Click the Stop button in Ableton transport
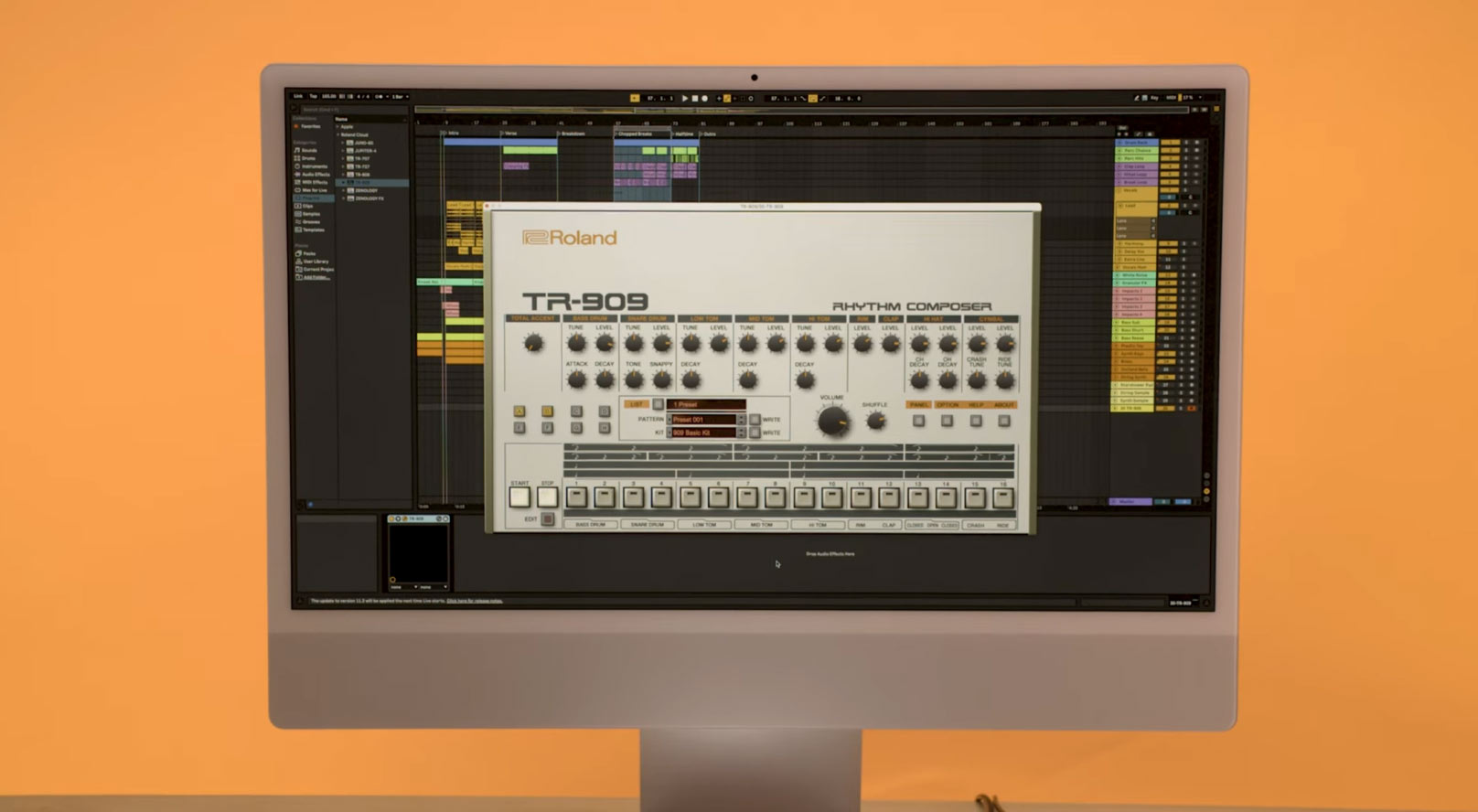This screenshot has width=1478, height=812. tap(694, 99)
